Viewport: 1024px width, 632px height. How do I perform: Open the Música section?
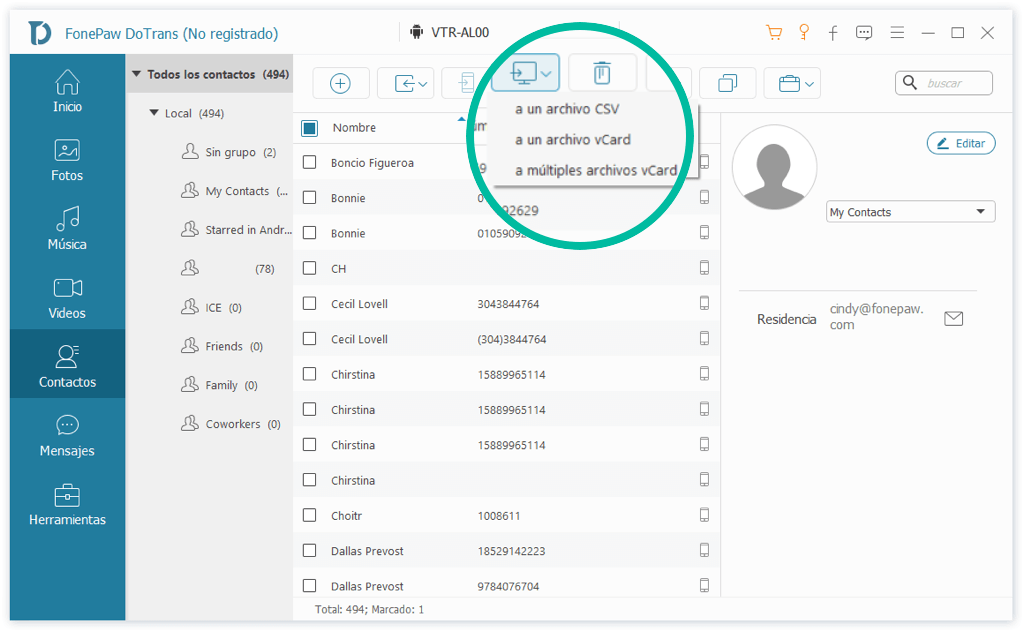67,229
